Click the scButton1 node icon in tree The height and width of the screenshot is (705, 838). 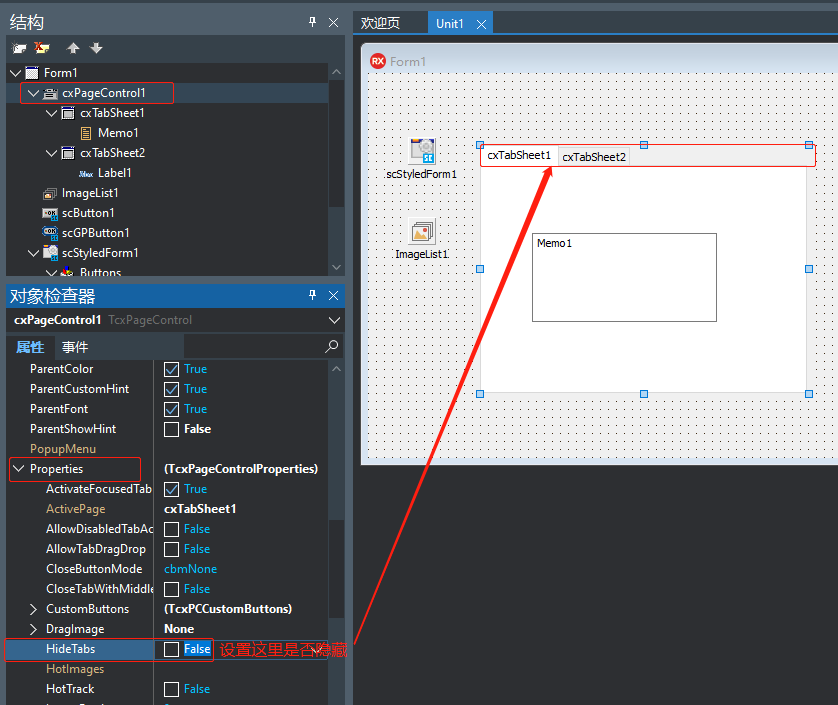coord(50,214)
